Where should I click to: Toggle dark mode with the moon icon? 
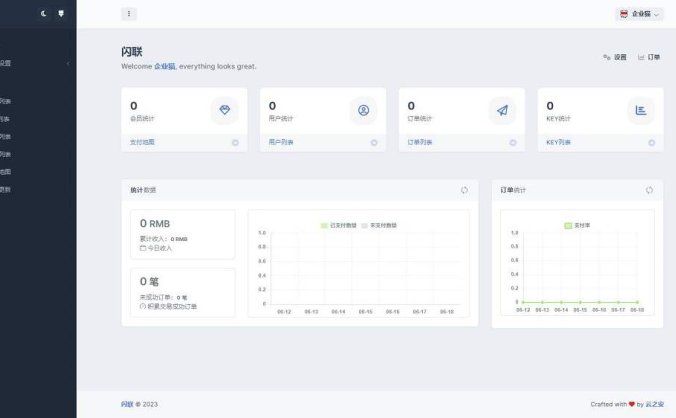44,14
